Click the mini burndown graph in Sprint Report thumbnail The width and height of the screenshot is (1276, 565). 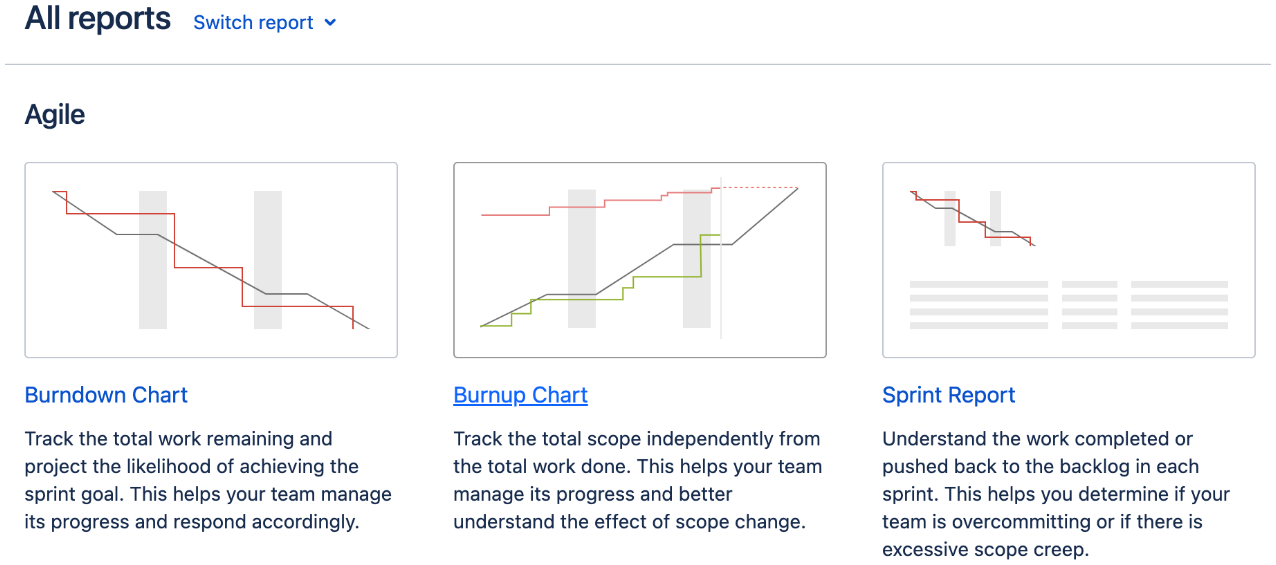point(972,218)
